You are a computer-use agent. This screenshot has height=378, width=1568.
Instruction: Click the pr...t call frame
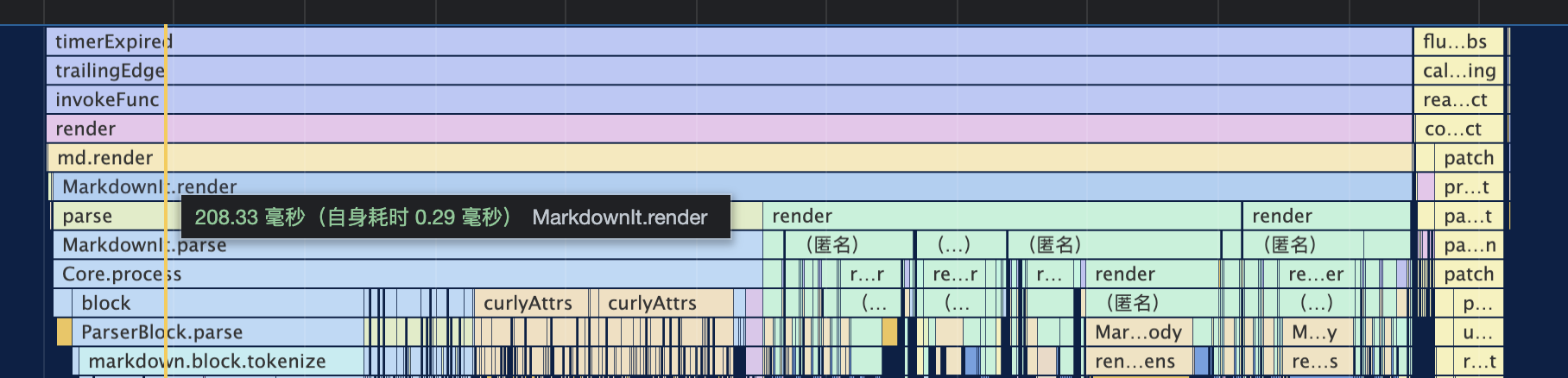point(1467,187)
